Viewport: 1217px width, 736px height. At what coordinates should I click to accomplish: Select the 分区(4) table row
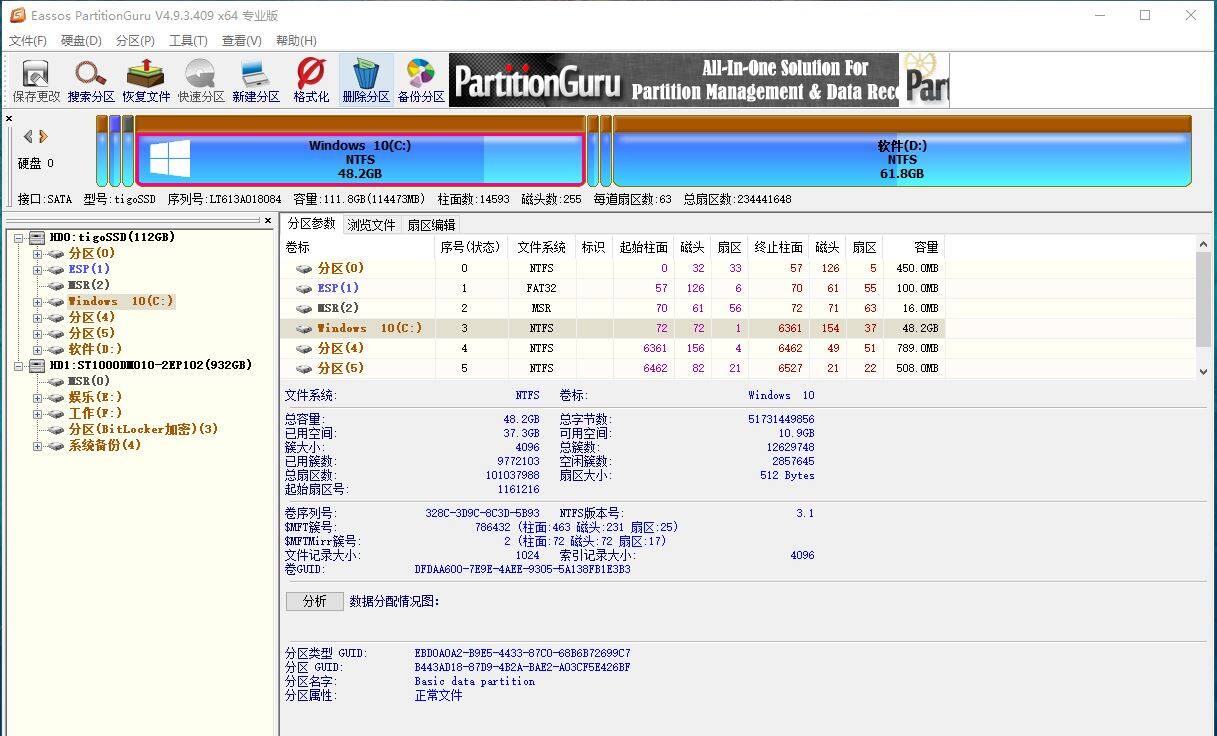614,348
